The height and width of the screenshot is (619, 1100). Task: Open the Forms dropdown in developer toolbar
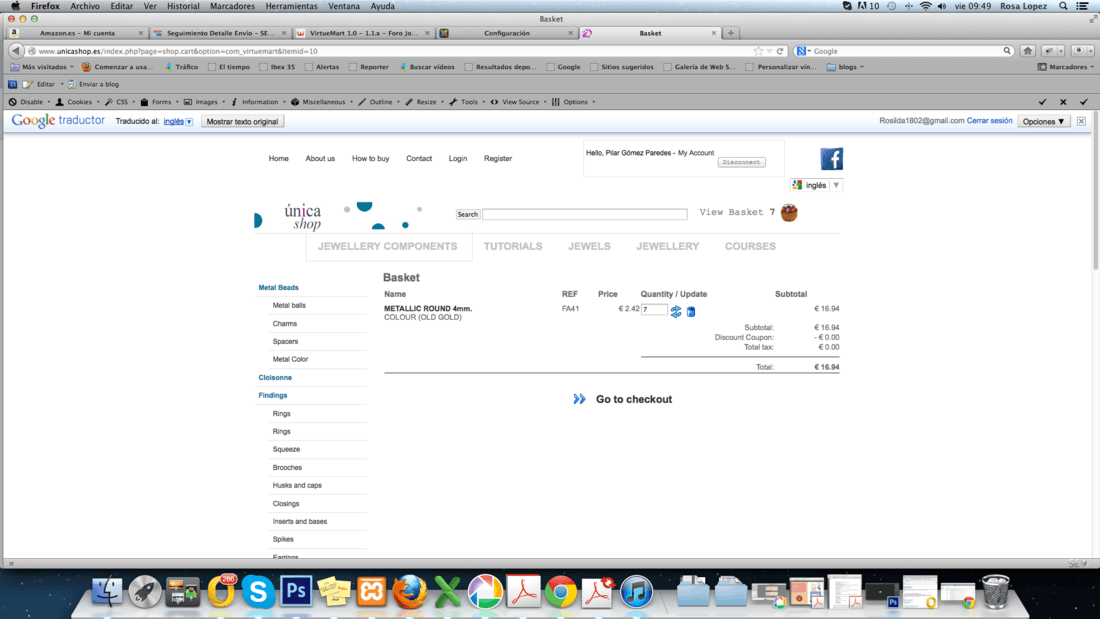[159, 102]
